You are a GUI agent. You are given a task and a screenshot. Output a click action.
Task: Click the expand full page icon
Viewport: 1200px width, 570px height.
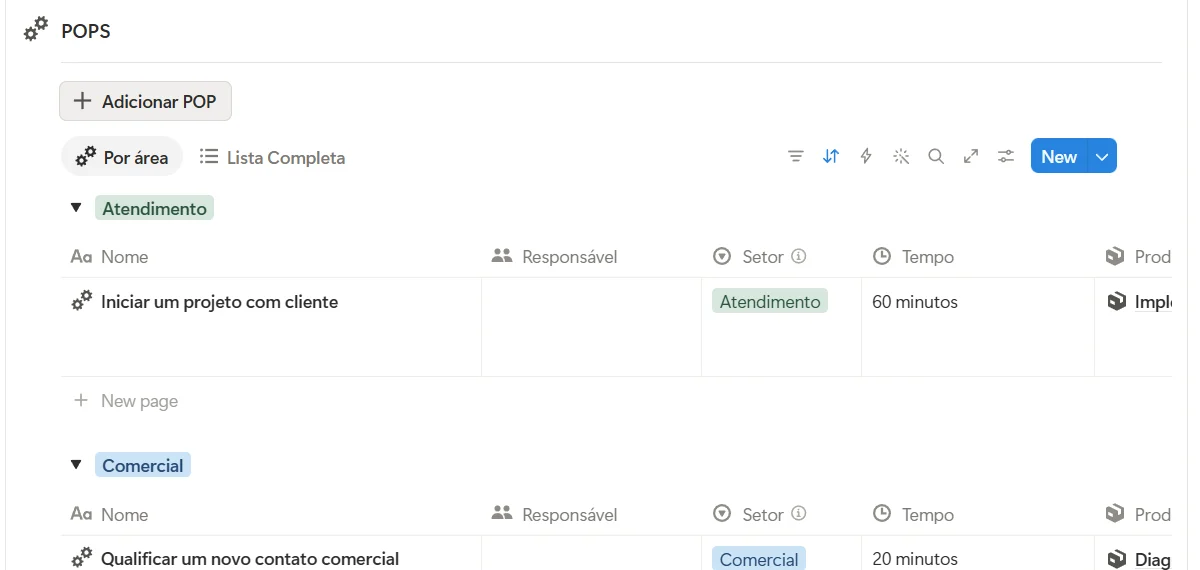click(x=971, y=157)
